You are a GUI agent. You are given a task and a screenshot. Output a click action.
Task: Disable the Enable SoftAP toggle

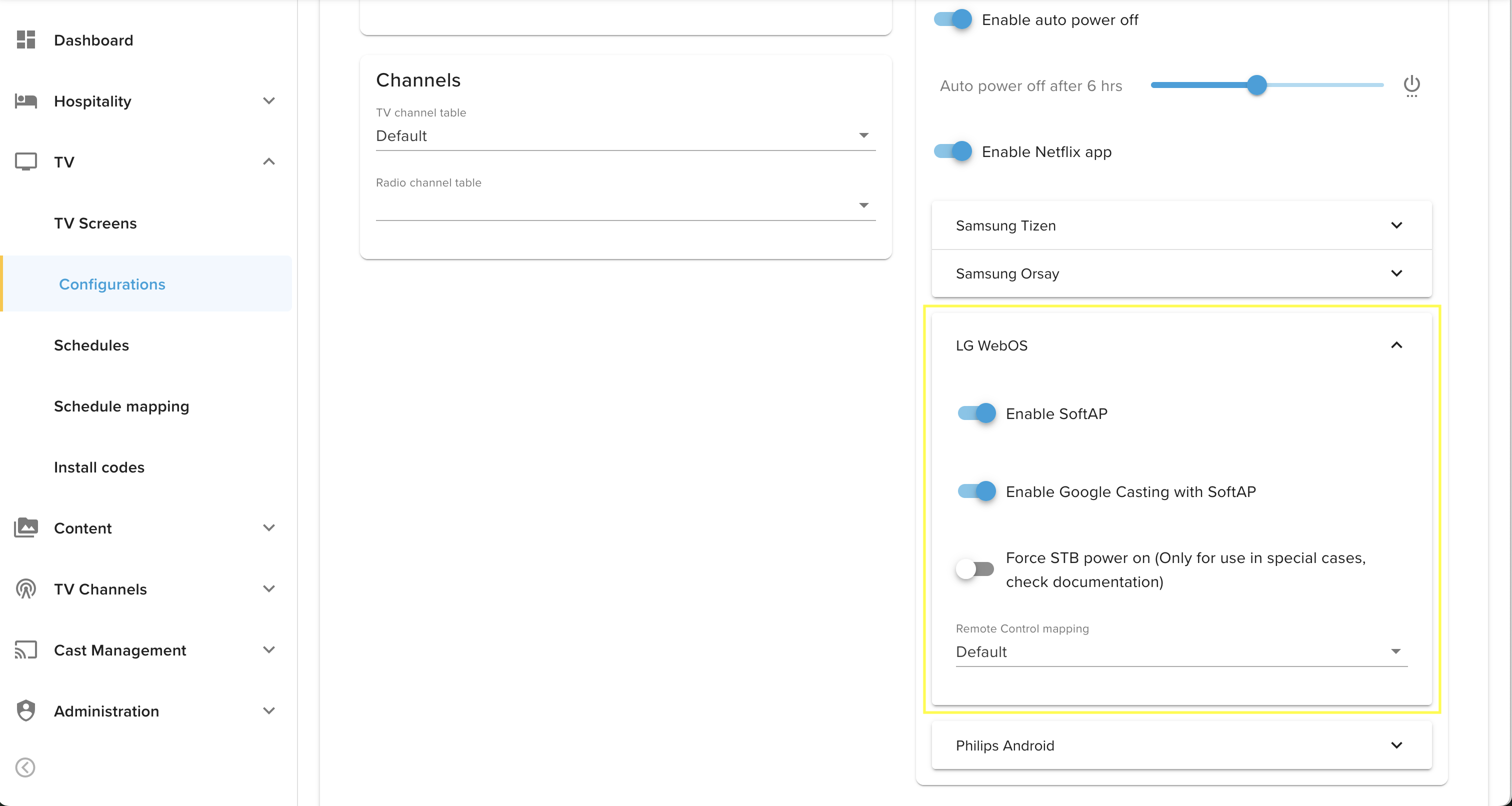(x=976, y=413)
